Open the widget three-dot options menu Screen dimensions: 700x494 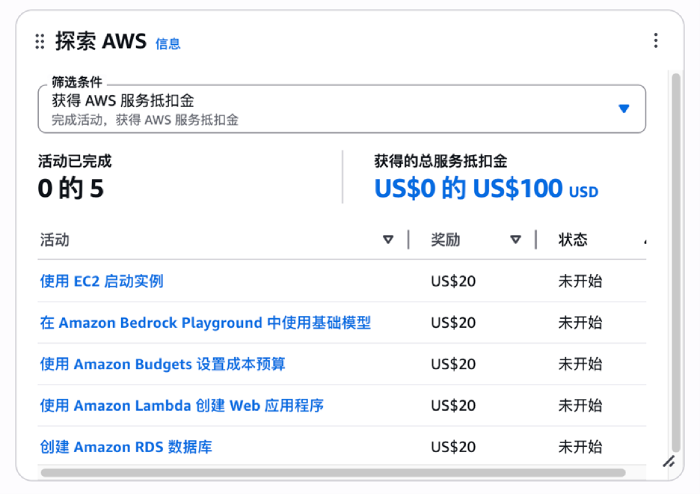point(656,41)
